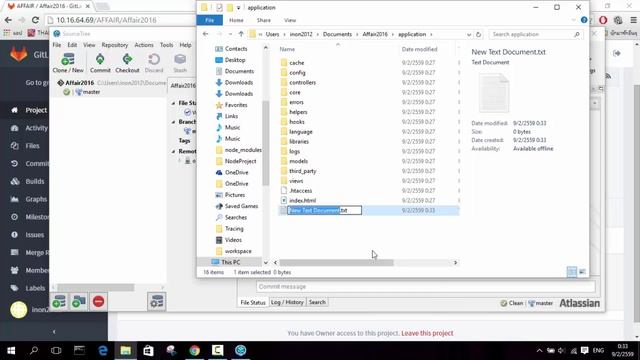Click the Explorer navigation pane scrollbar

pos(266,143)
